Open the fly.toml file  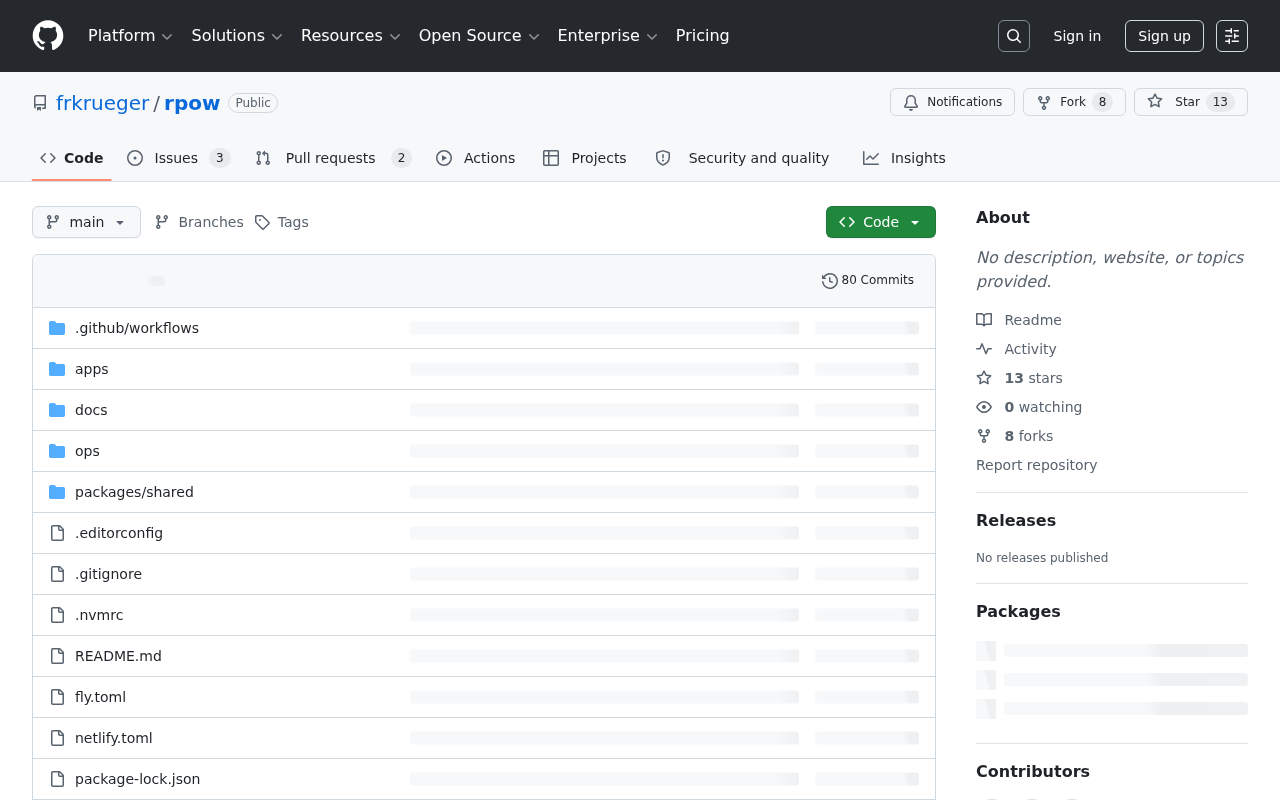[x=100, y=697]
